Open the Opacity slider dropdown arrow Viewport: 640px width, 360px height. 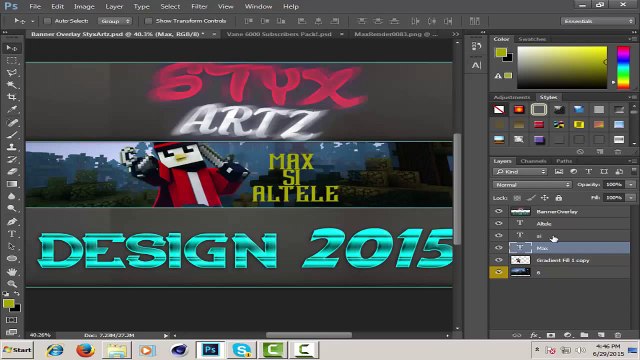[x=631, y=185]
